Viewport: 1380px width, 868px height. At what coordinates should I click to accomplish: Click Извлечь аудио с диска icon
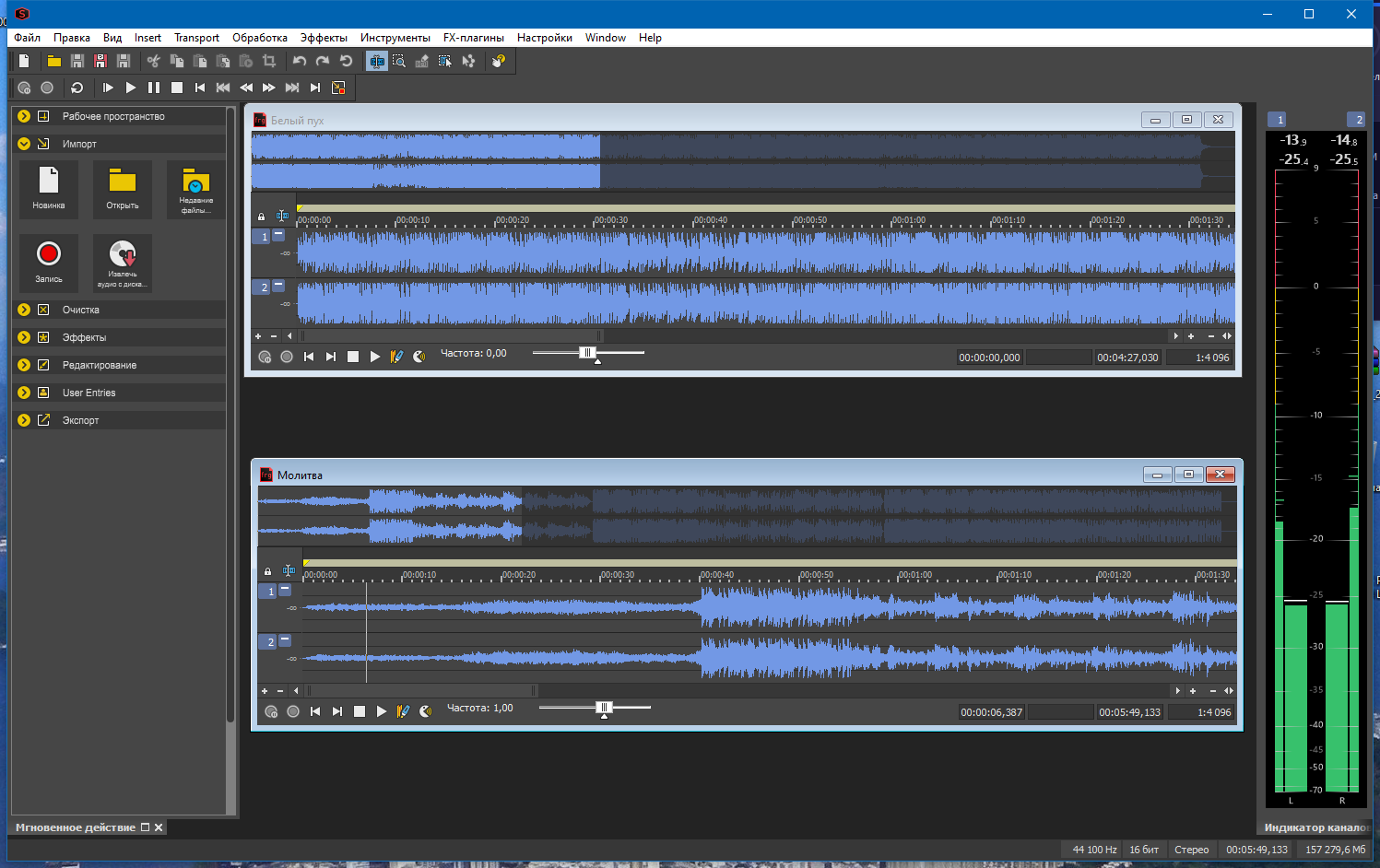click(x=123, y=262)
